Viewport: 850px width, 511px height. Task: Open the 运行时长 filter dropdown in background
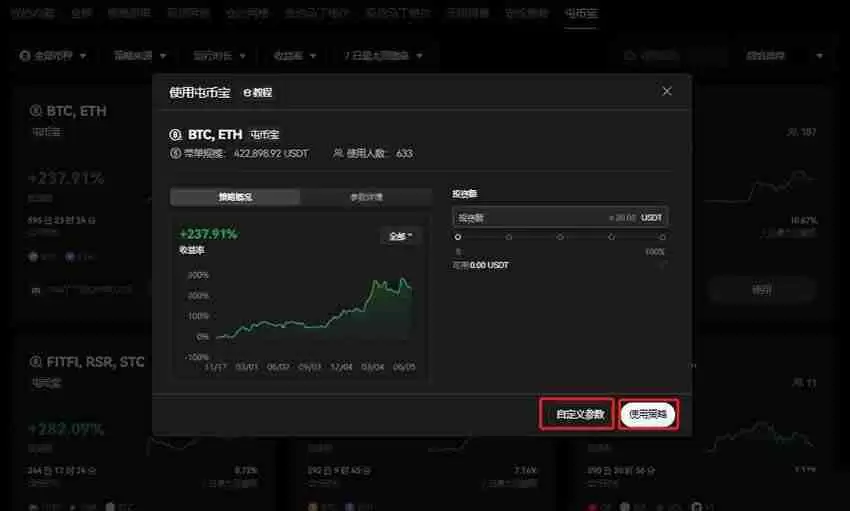click(x=220, y=55)
